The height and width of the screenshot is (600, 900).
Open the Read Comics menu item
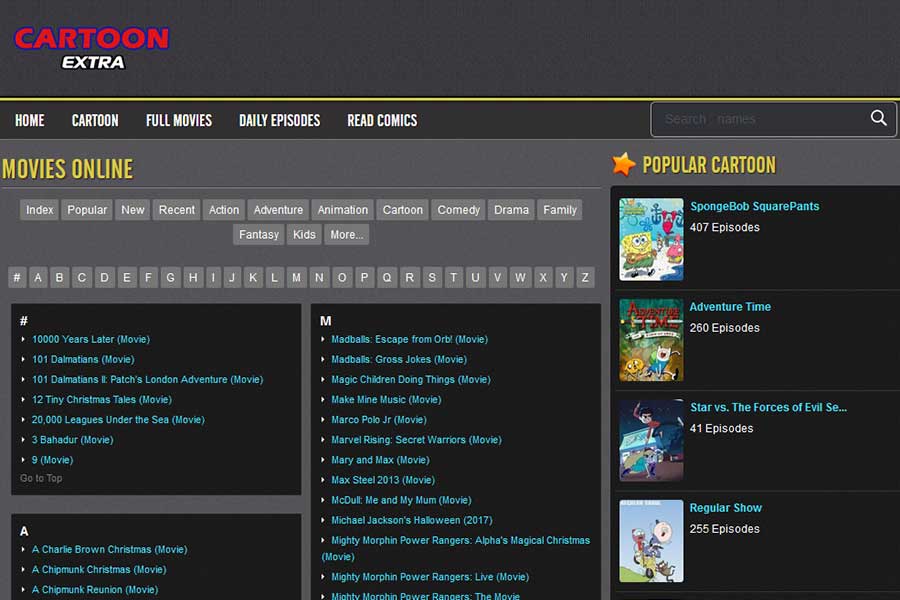382,121
